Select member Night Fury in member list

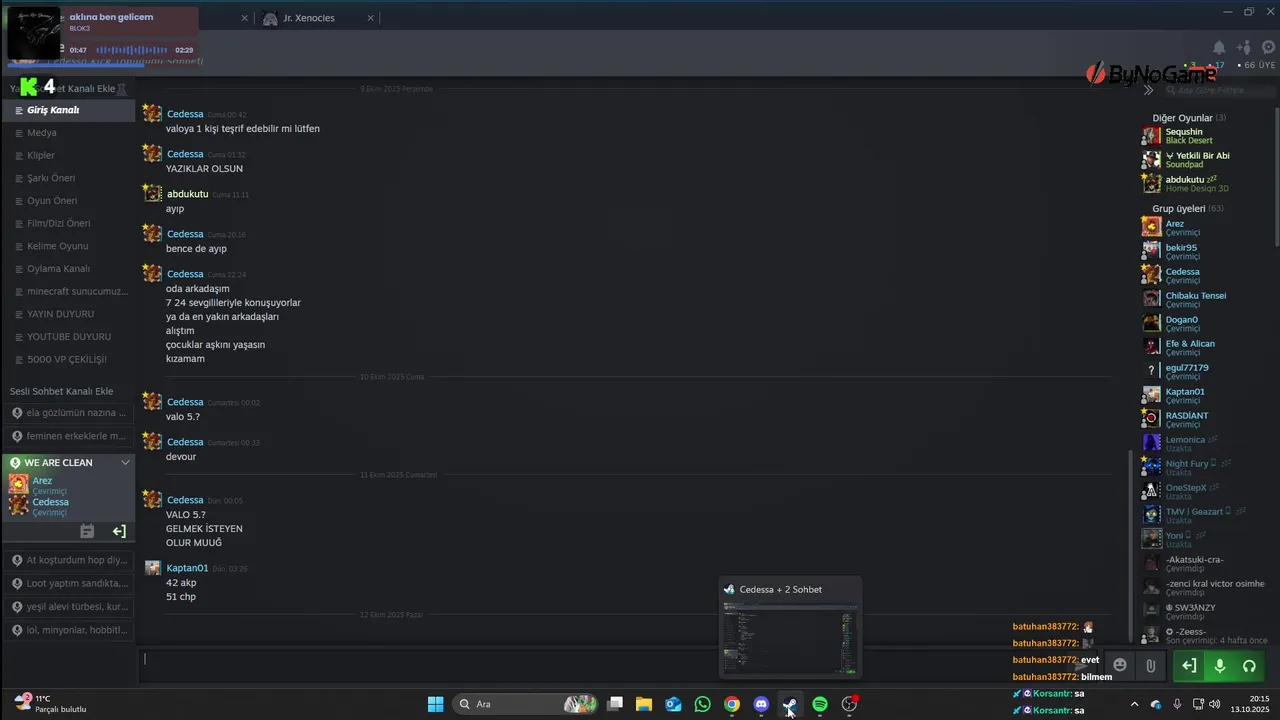(1206, 468)
